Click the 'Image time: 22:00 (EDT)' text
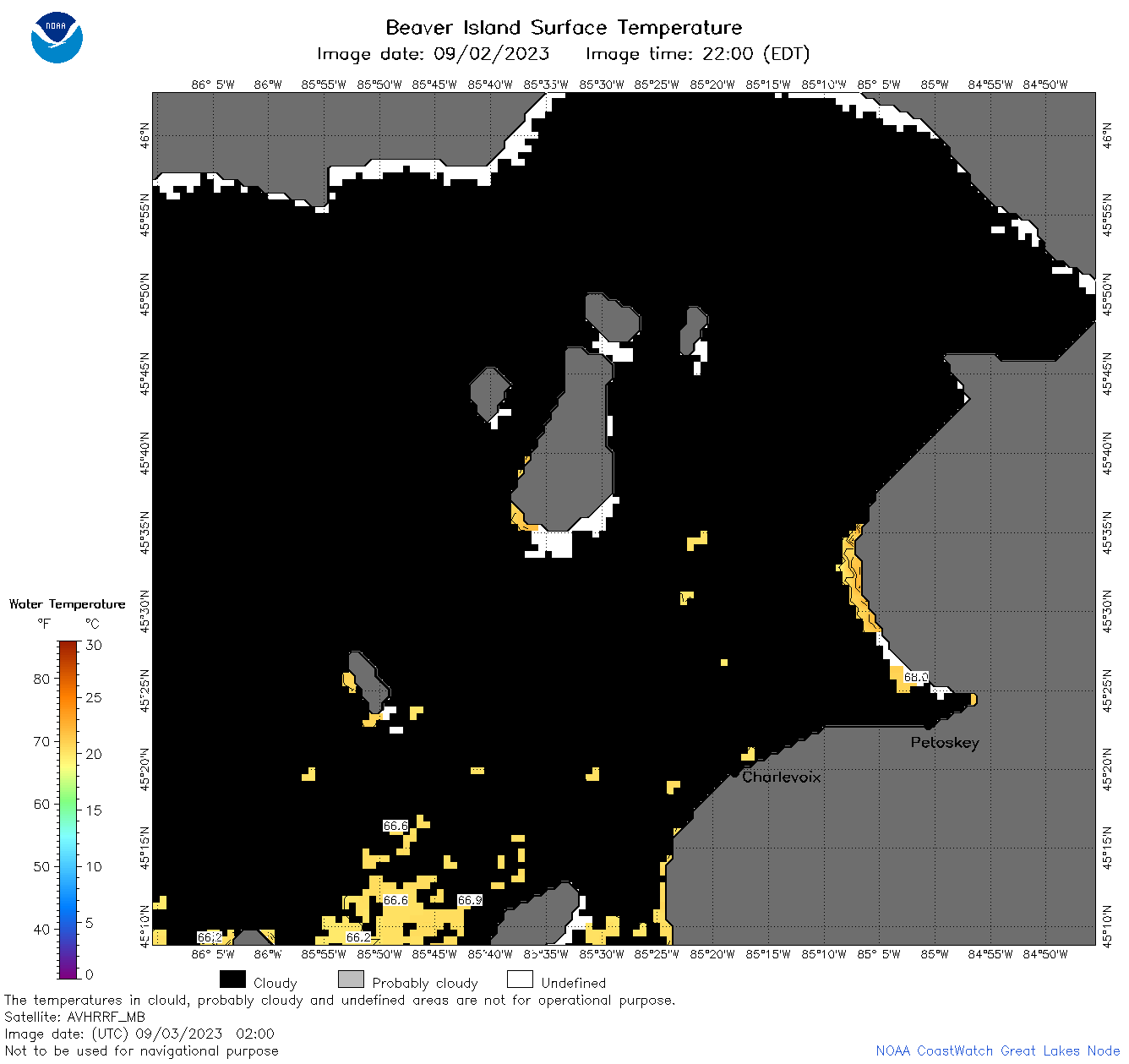 point(697,54)
